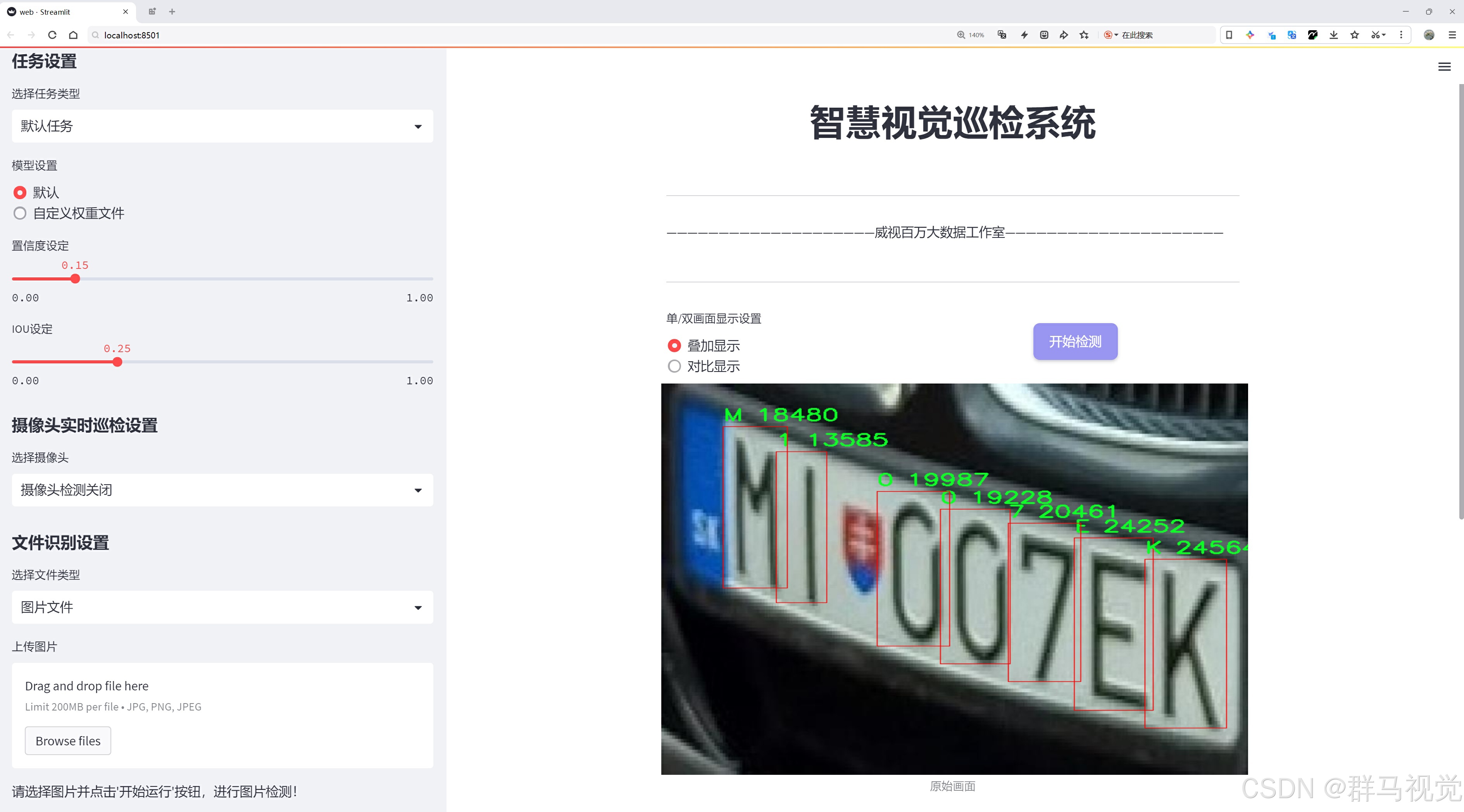
Task: Click the Browse files button
Action: tap(67, 740)
